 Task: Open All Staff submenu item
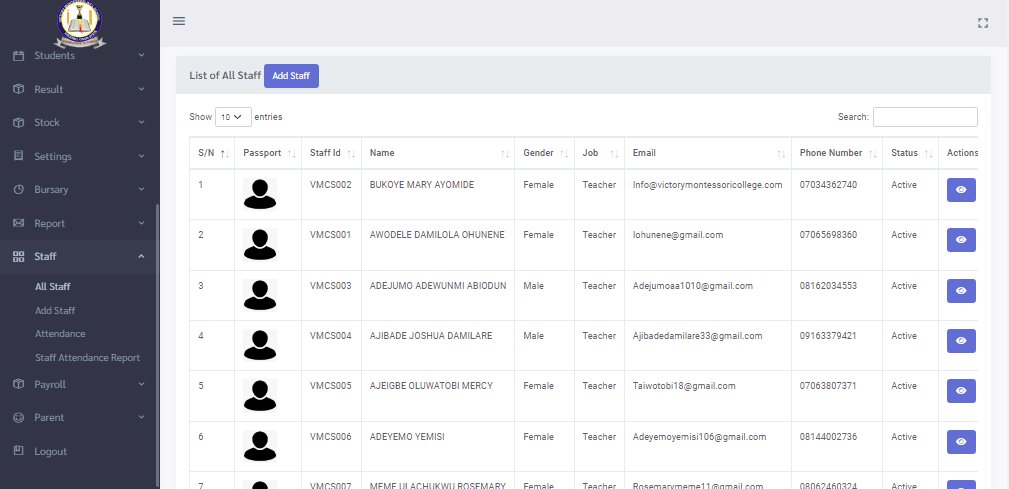pyautogui.click(x=53, y=287)
